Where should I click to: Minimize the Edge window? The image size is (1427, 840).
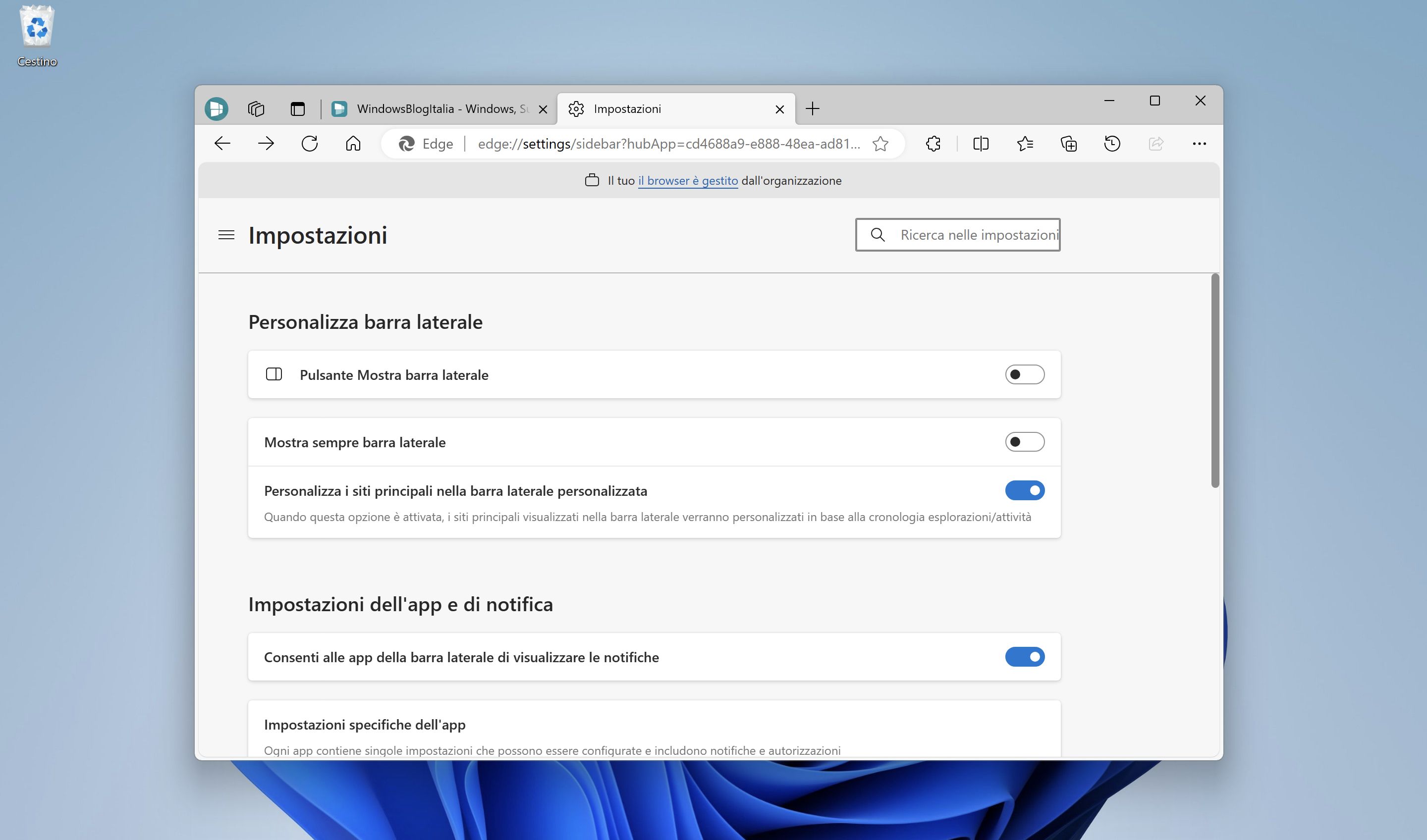coord(1109,101)
